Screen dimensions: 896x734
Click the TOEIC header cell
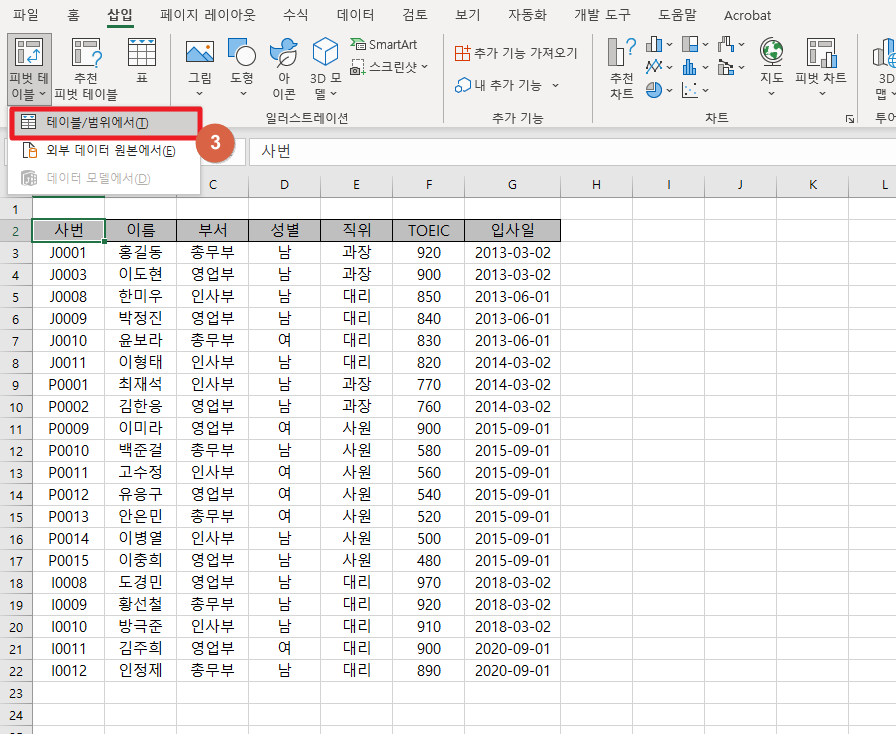[429, 230]
